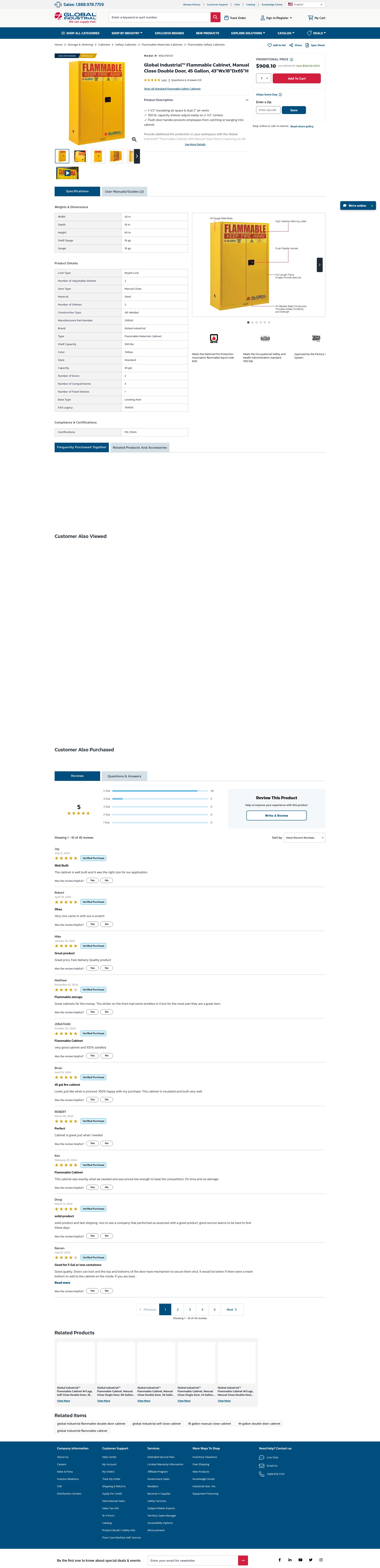Click the Enter zipcode input field

tap(268, 110)
